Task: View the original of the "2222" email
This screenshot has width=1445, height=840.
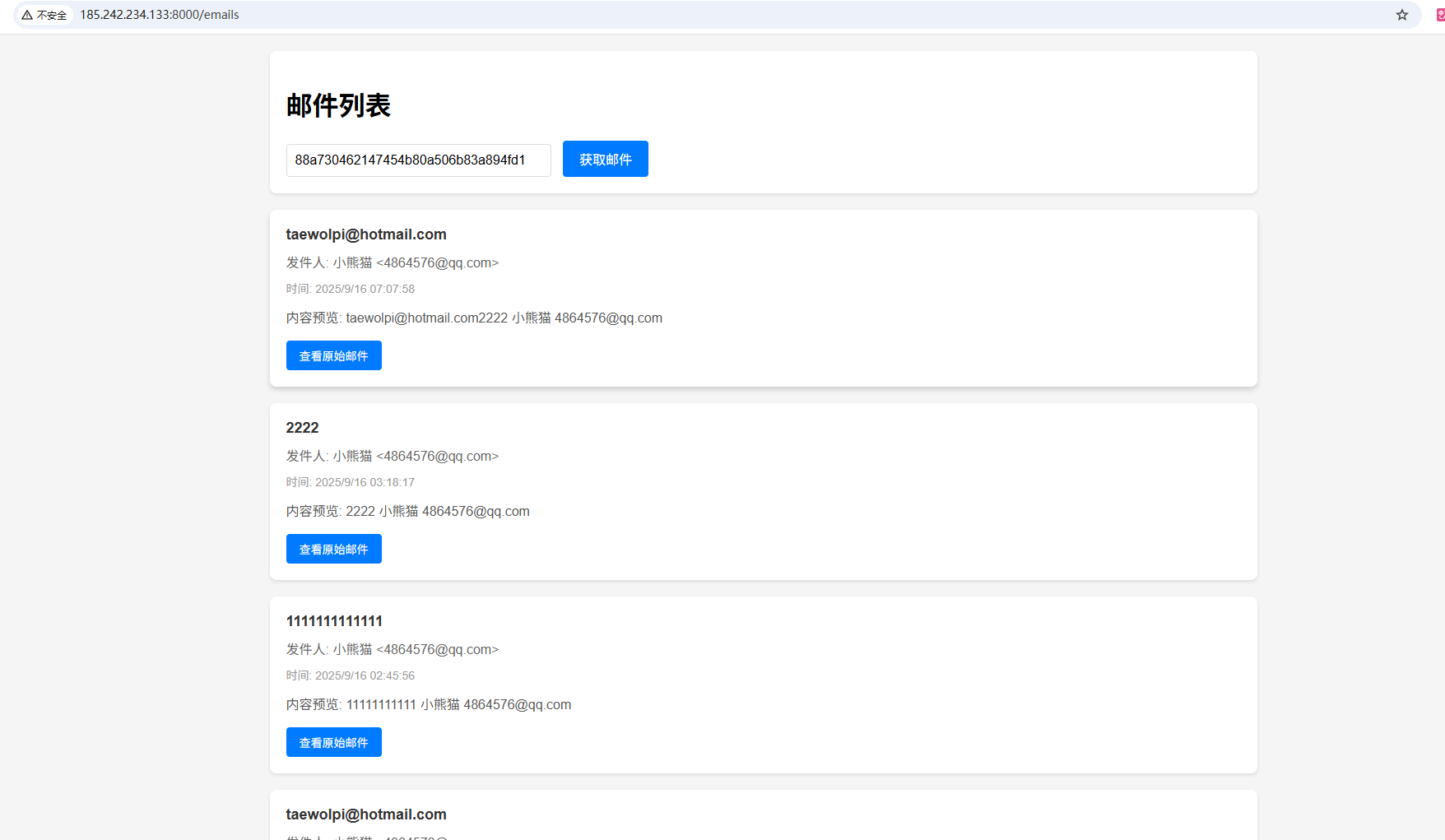Action: coord(333,549)
